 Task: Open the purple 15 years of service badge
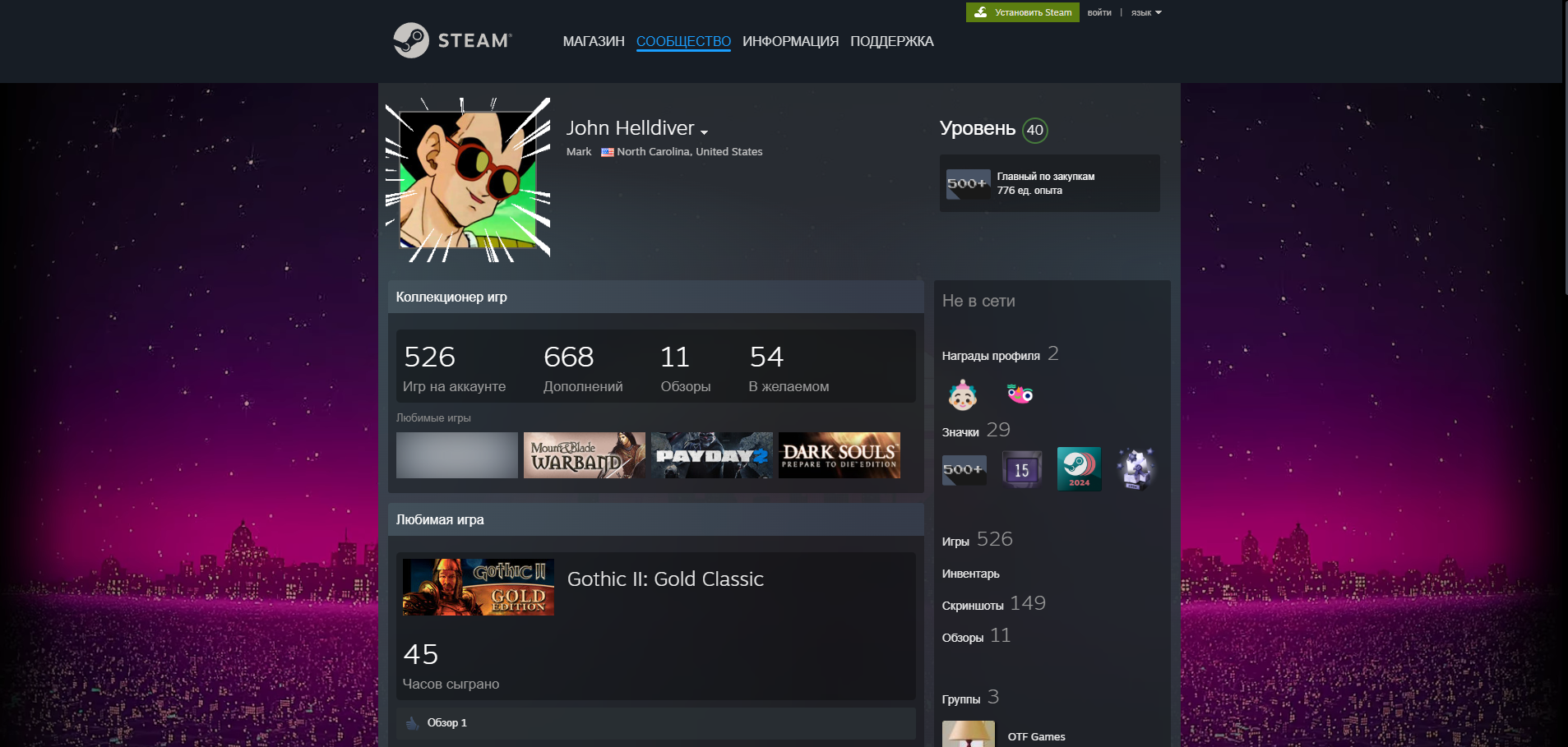(x=1021, y=469)
